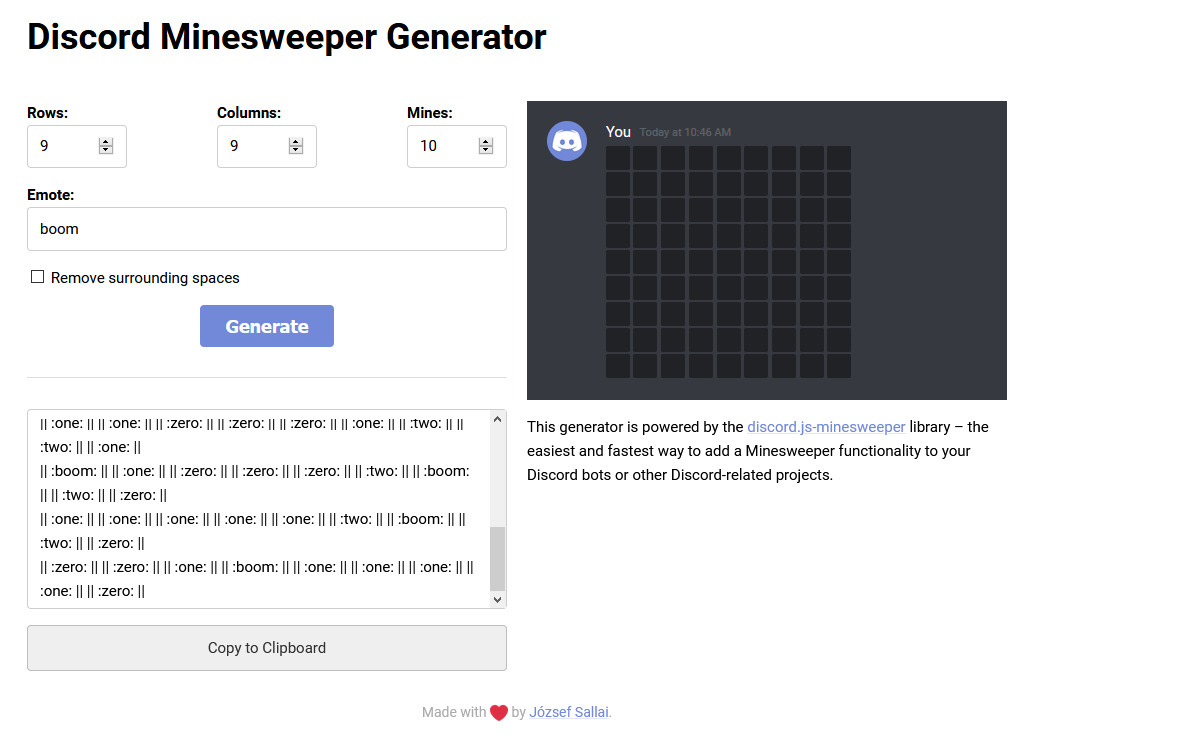Click the Discord avatar icon
Image resolution: width=1191 pixels, height=752 pixels.
[x=567, y=141]
